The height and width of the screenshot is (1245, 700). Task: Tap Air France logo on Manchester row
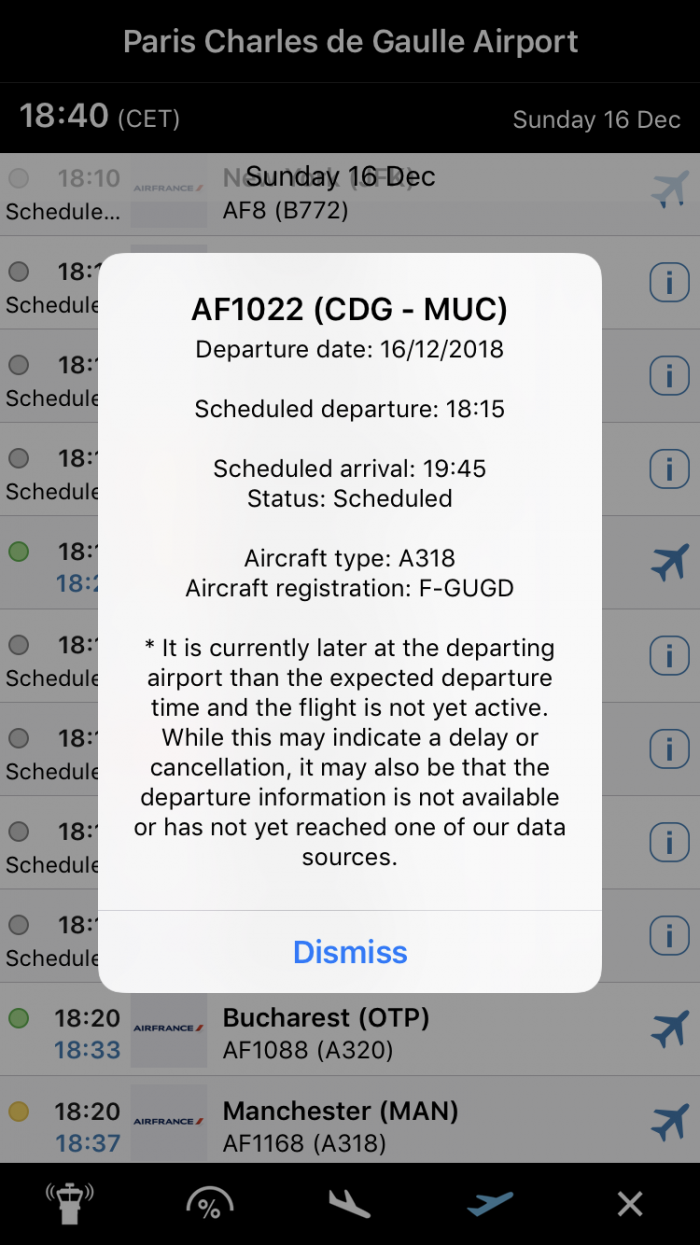click(168, 1122)
